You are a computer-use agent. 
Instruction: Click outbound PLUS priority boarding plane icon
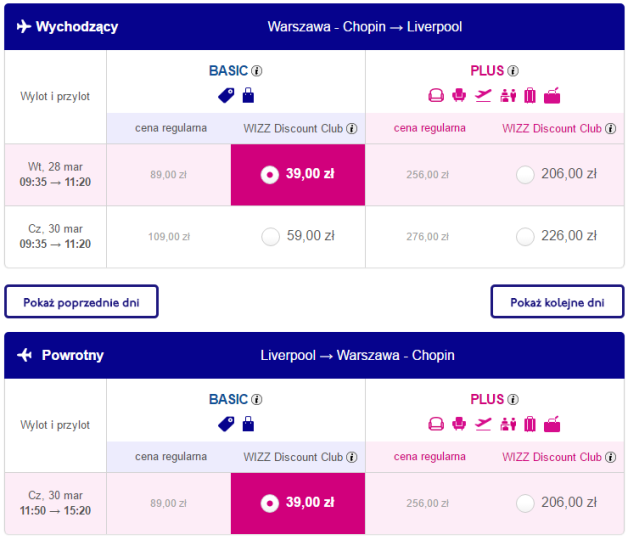coord(483,95)
